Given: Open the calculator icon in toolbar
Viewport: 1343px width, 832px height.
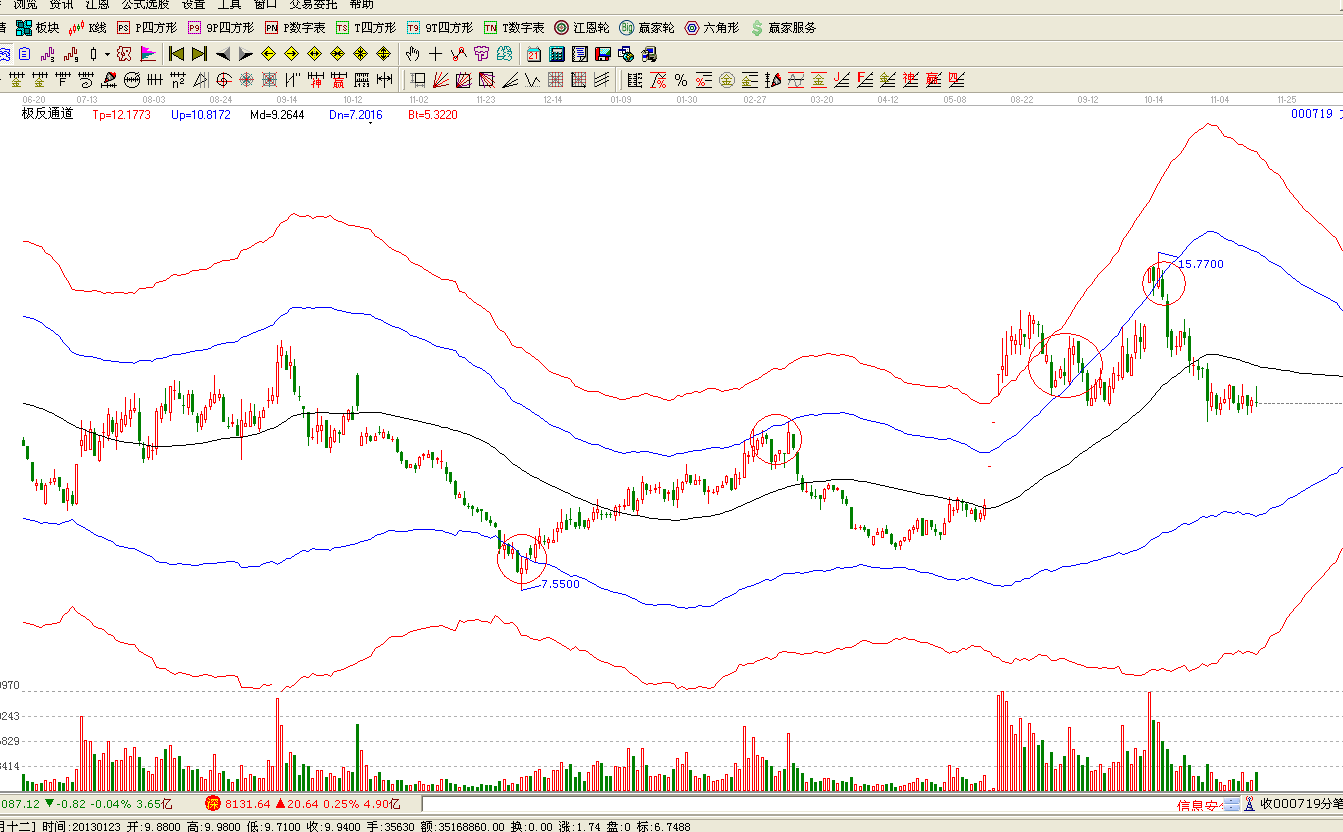Looking at the screenshot, I should tap(557, 54).
